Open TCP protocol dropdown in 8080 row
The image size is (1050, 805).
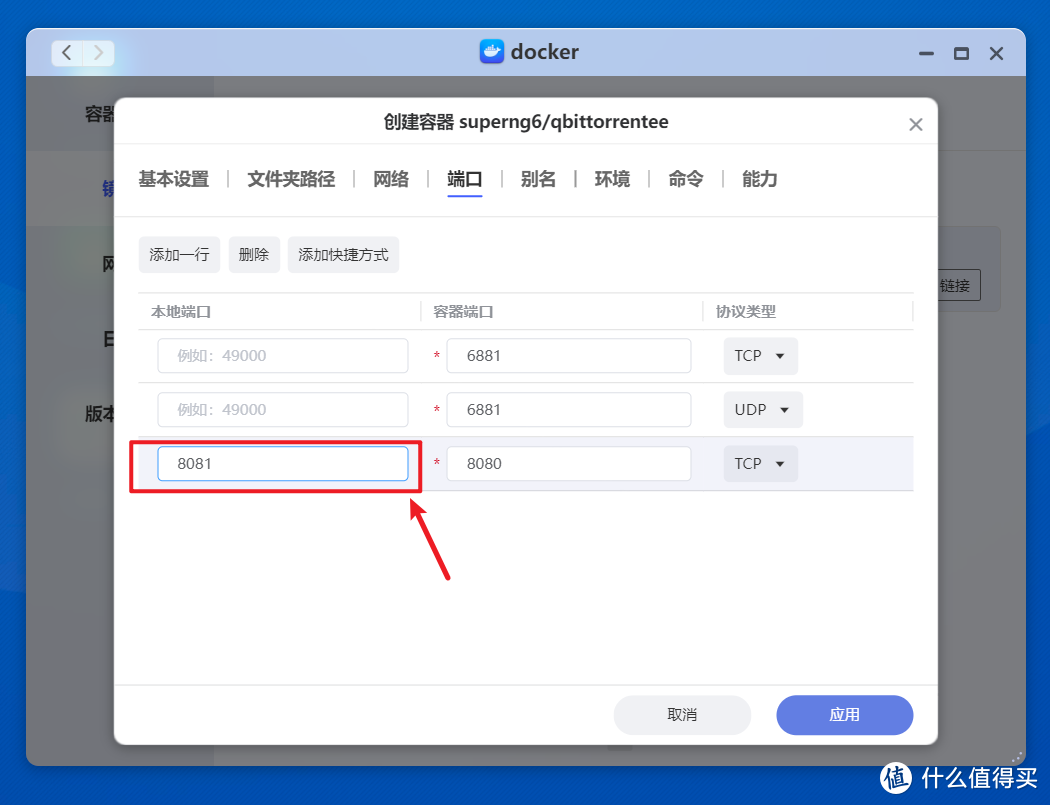click(x=760, y=463)
